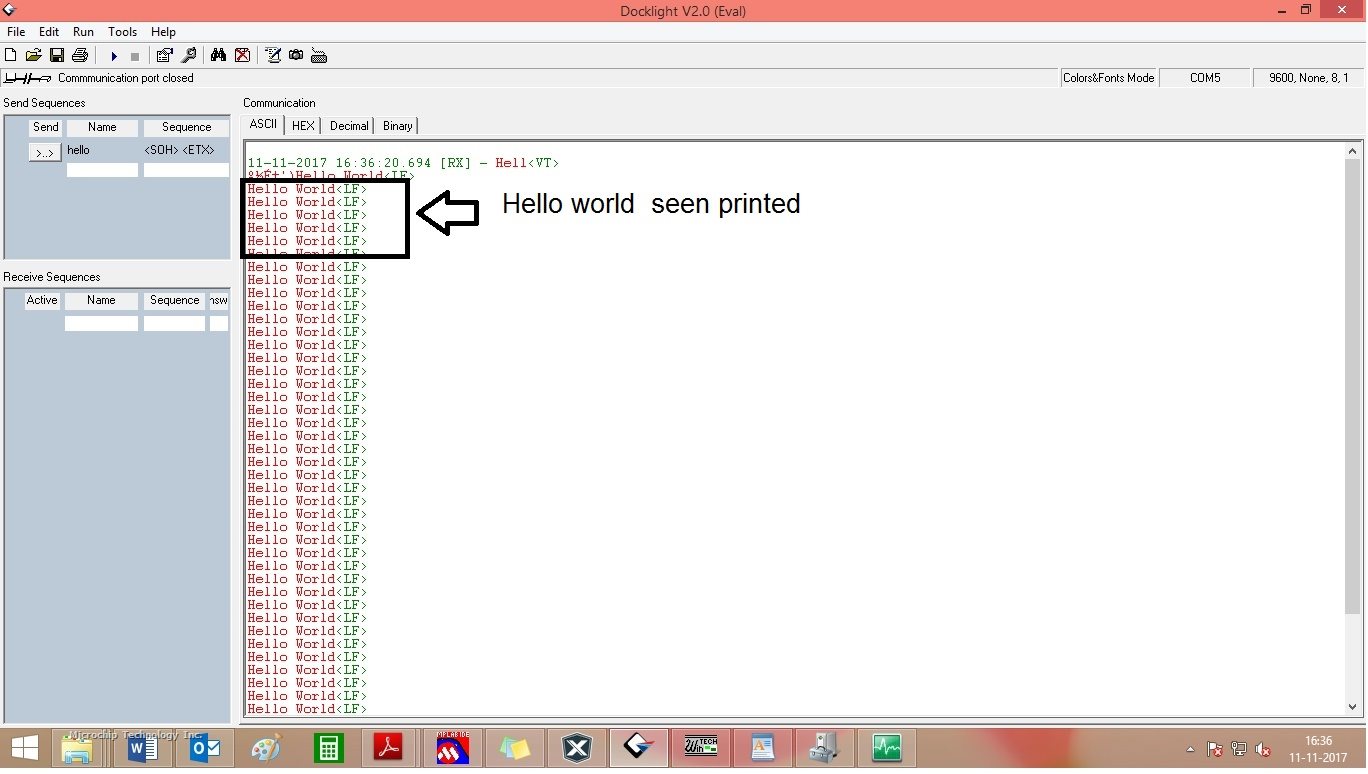This screenshot has height=774, width=1368.
Task: Open the notepad/script editor icon
Action: [x=273, y=56]
